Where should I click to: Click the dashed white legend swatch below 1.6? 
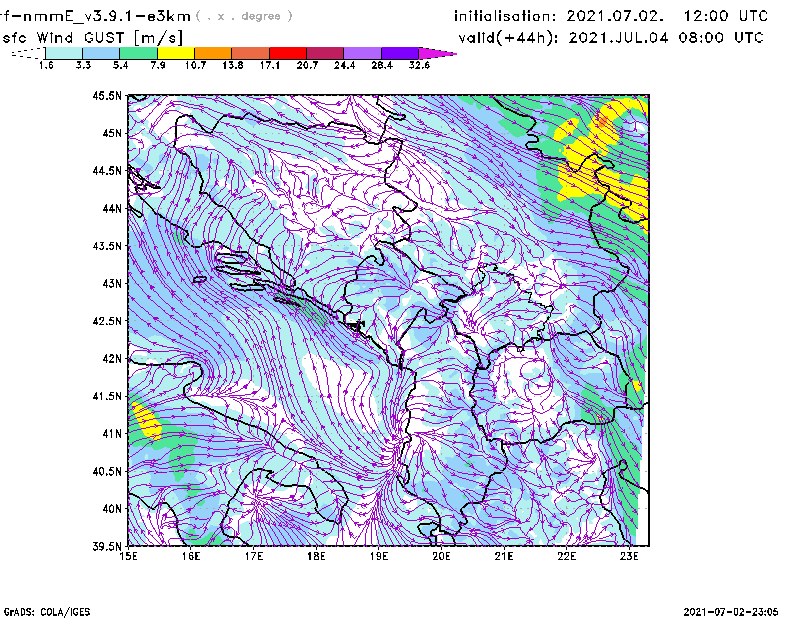(29, 53)
